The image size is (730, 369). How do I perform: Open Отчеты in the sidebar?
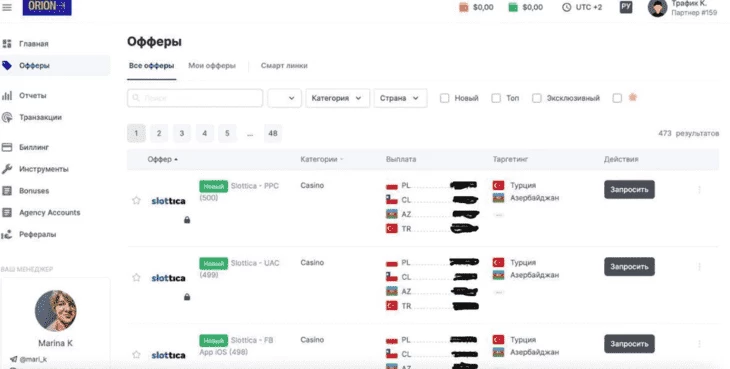pyautogui.click(x=33, y=95)
